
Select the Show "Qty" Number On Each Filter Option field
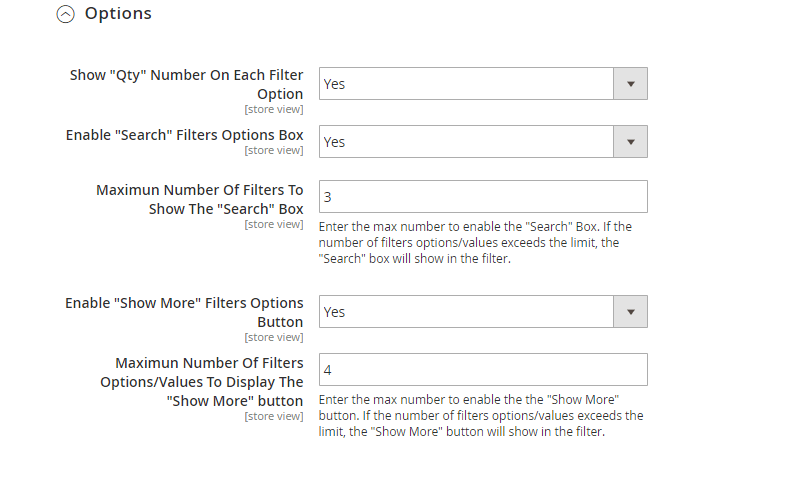coord(483,84)
